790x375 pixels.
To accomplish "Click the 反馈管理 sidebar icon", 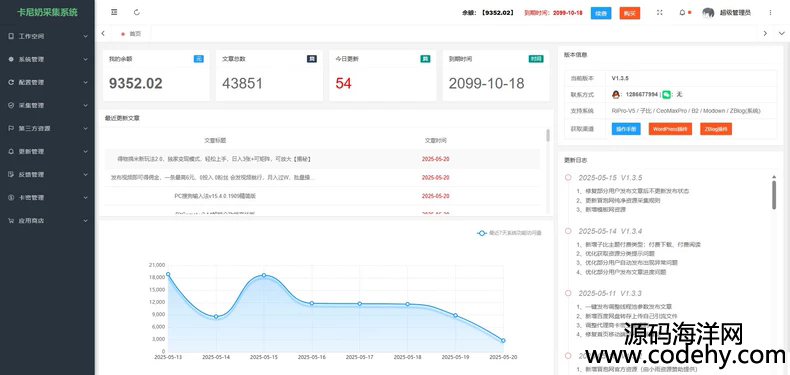I will pyautogui.click(x=11, y=174).
